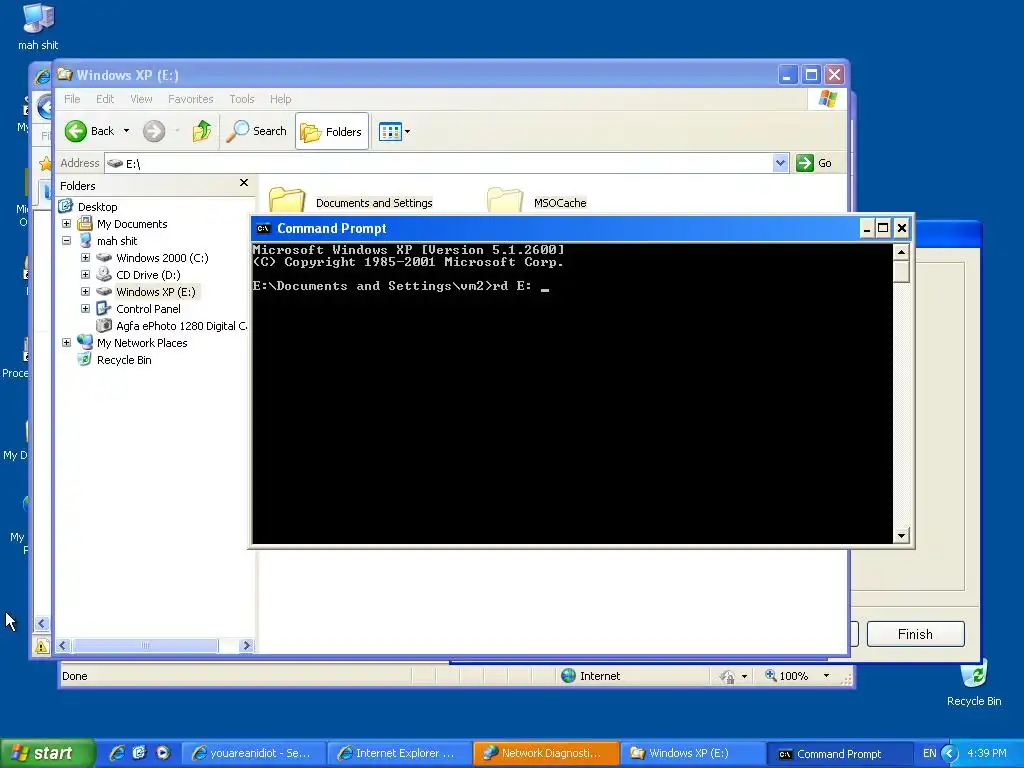The height and width of the screenshot is (768, 1024).
Task: Collapse the mah shit node
Action: (67, 240)
